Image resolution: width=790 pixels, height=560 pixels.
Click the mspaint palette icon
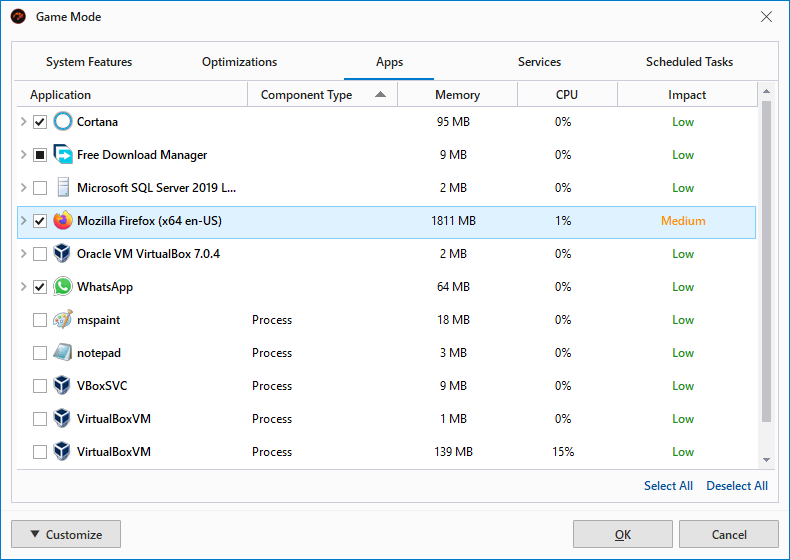click(x=63, y=320)
